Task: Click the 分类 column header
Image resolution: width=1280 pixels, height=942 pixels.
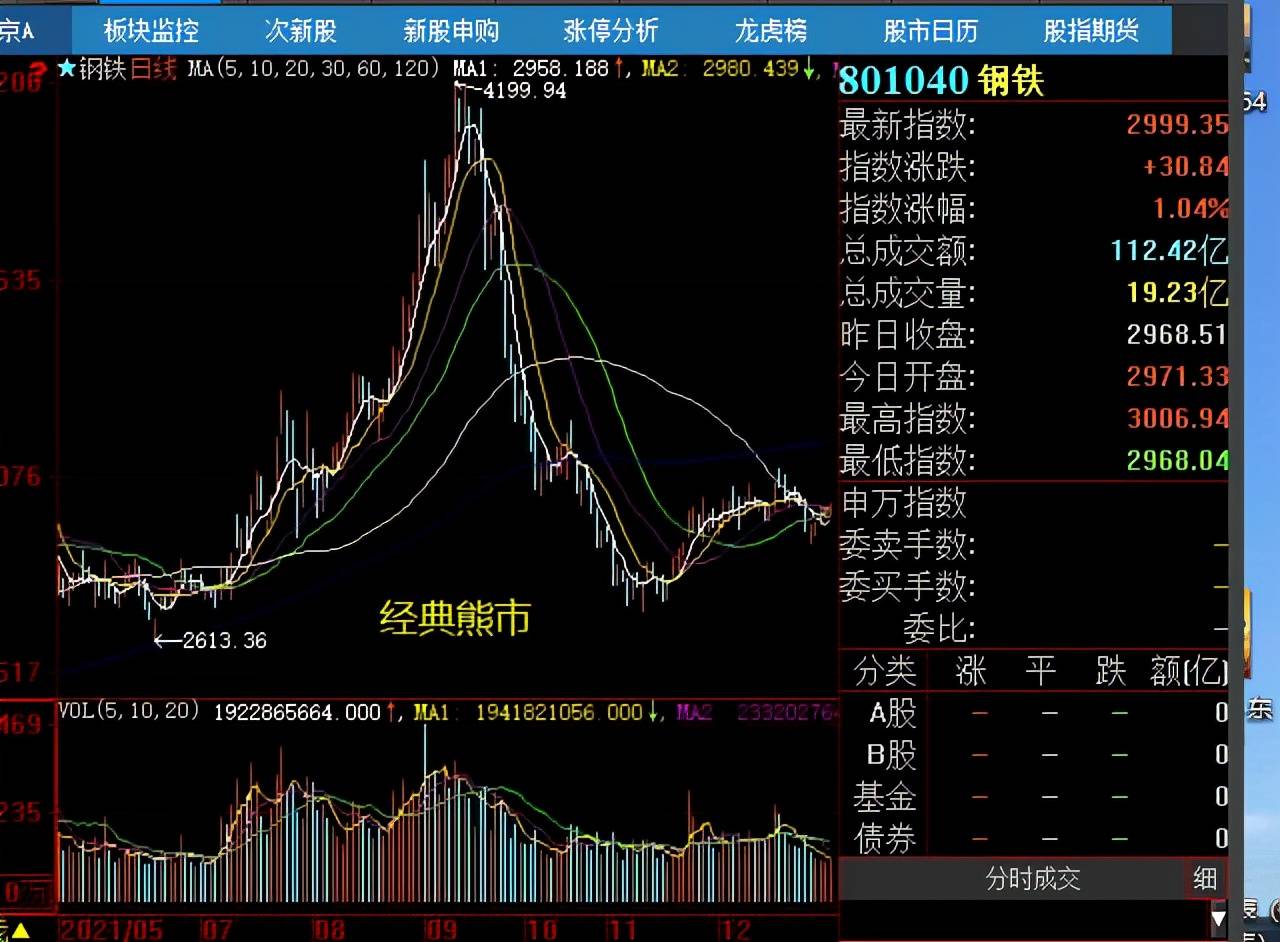Action: [x=885, y=671]
